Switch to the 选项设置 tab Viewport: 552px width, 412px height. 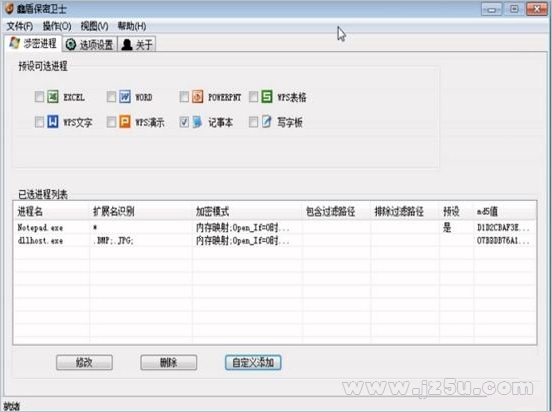coord(90,44)
